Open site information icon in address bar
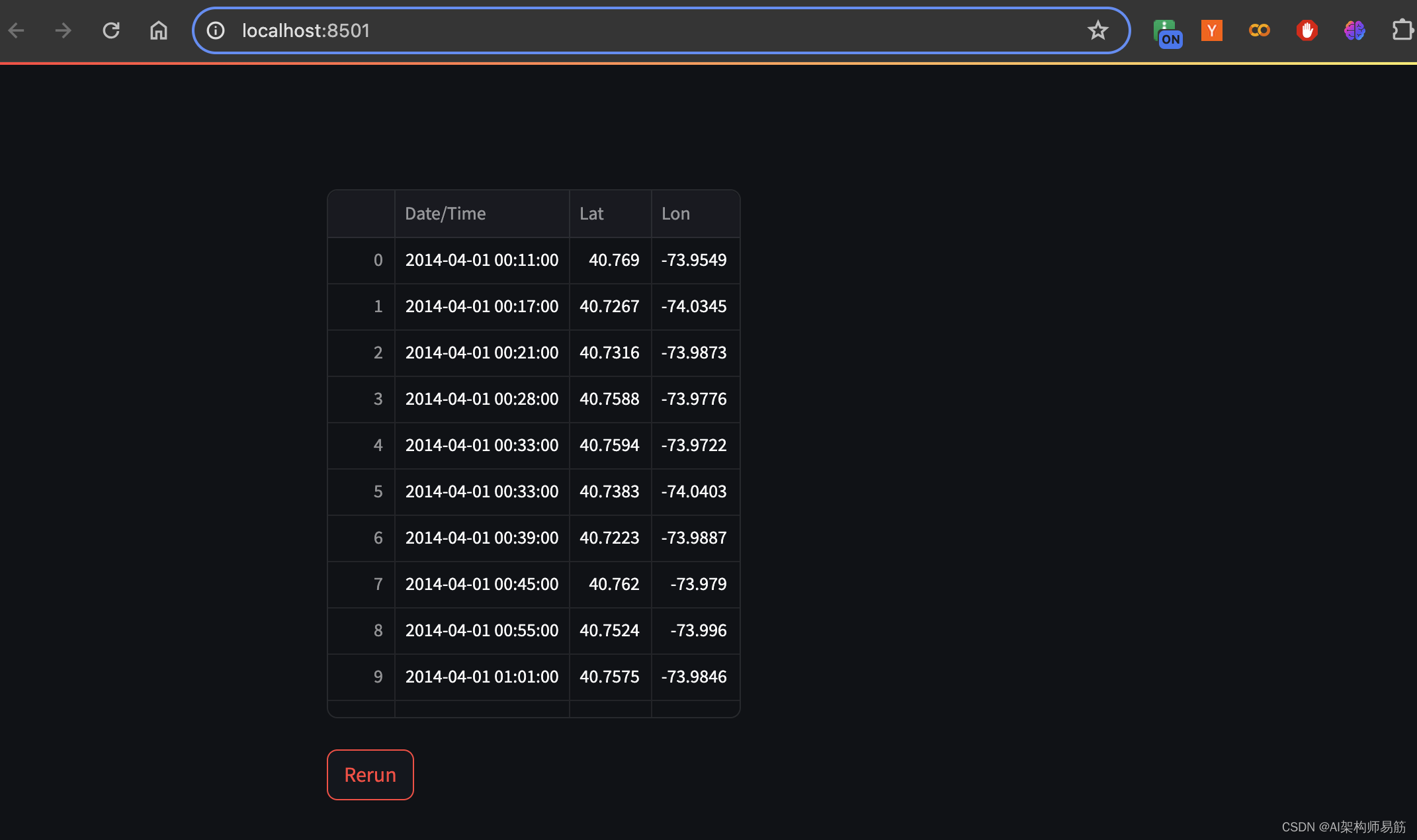The image size is (1417, 840). (216, 30)
